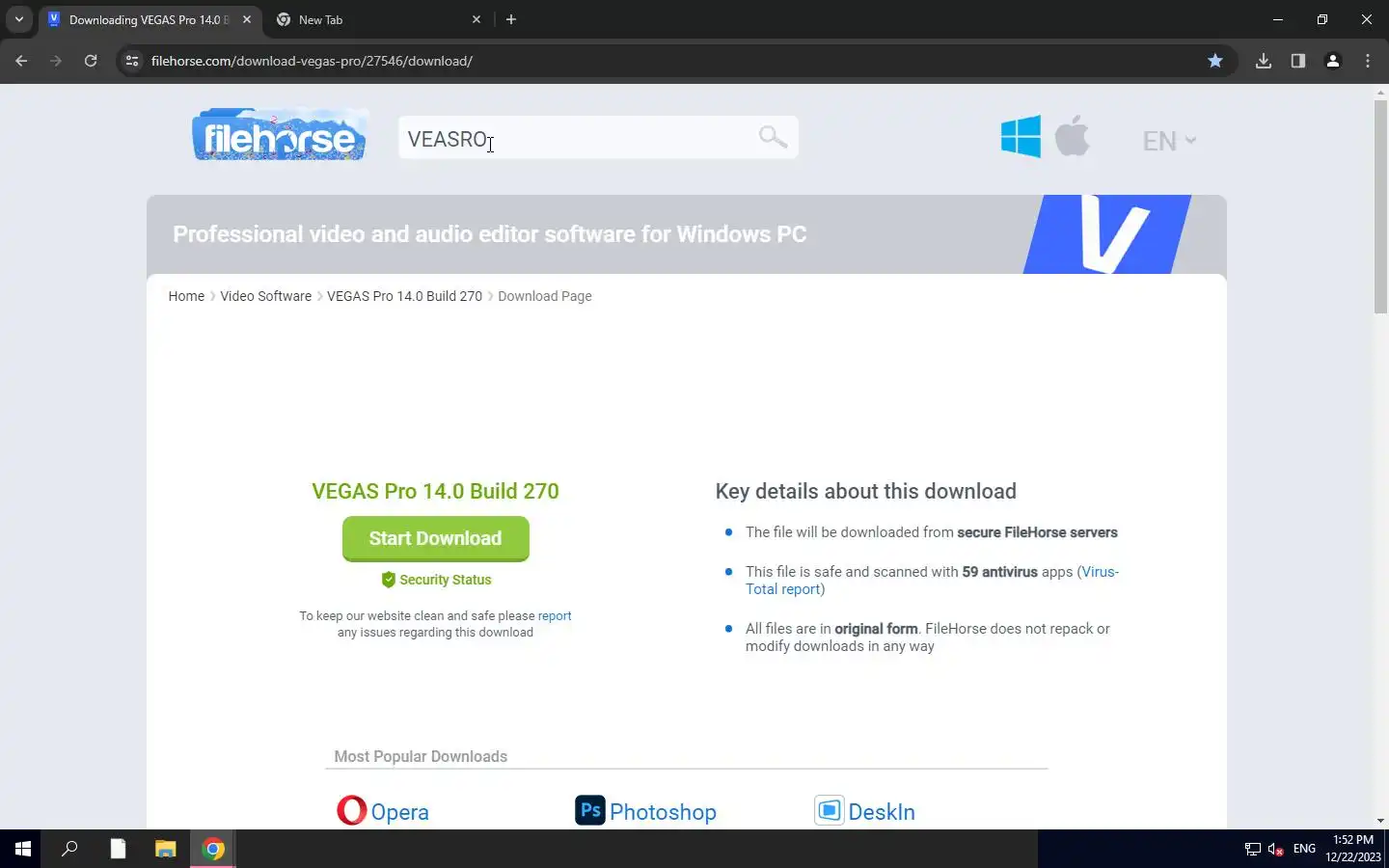Click the address bar URL
The width and height of the screenshot is (1389, 868).
click(312, 61)
